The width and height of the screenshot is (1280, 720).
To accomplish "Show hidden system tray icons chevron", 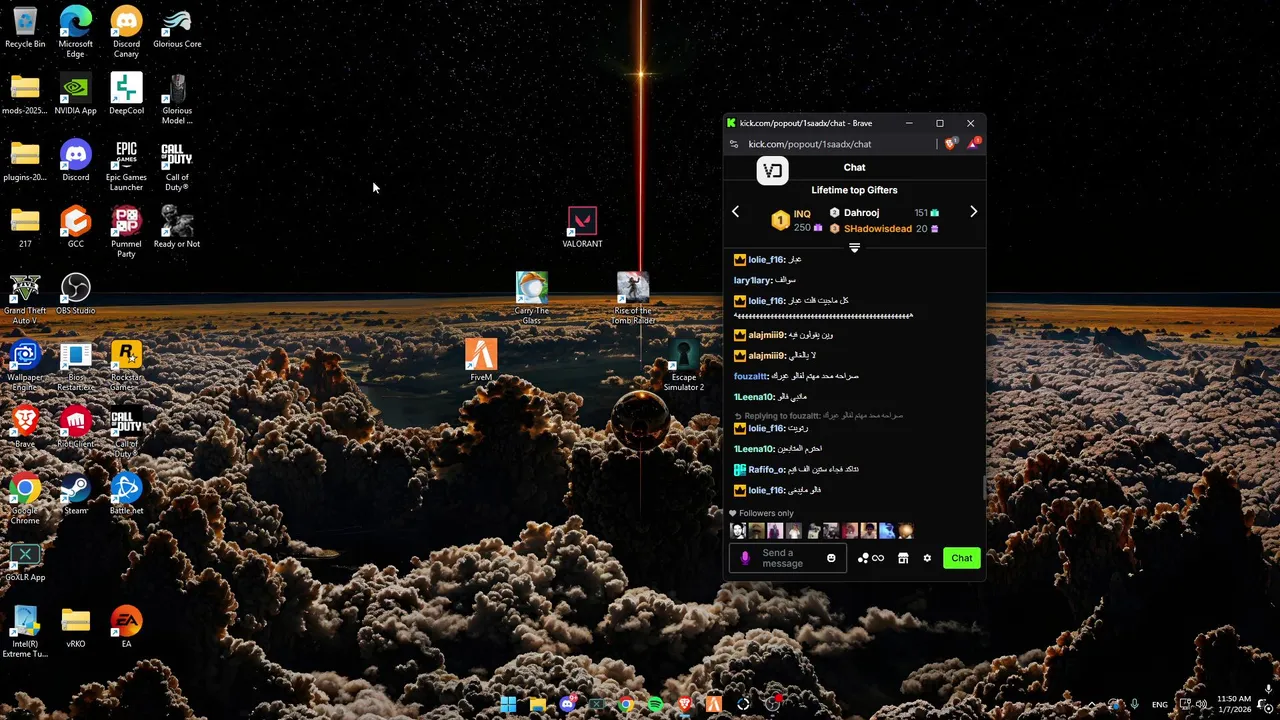I will [1091, 705].
